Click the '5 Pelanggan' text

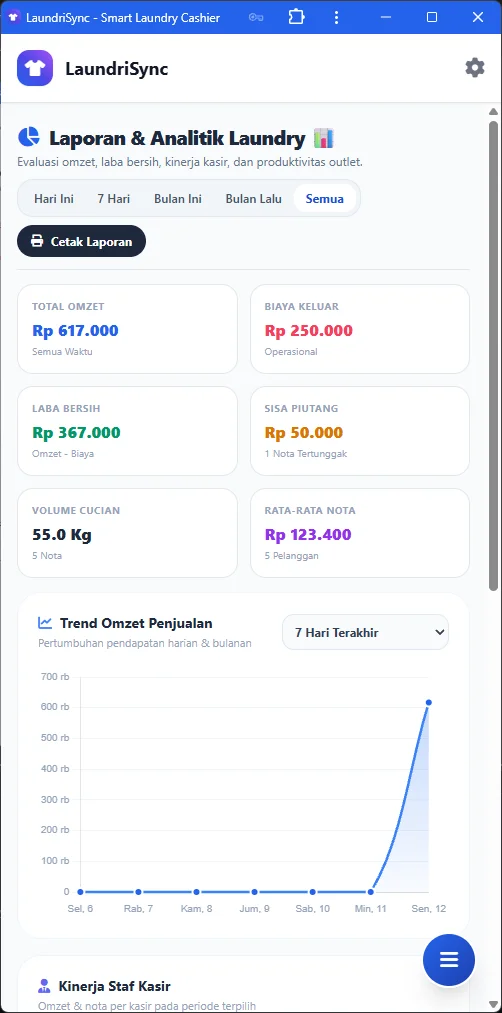(291, 556)
